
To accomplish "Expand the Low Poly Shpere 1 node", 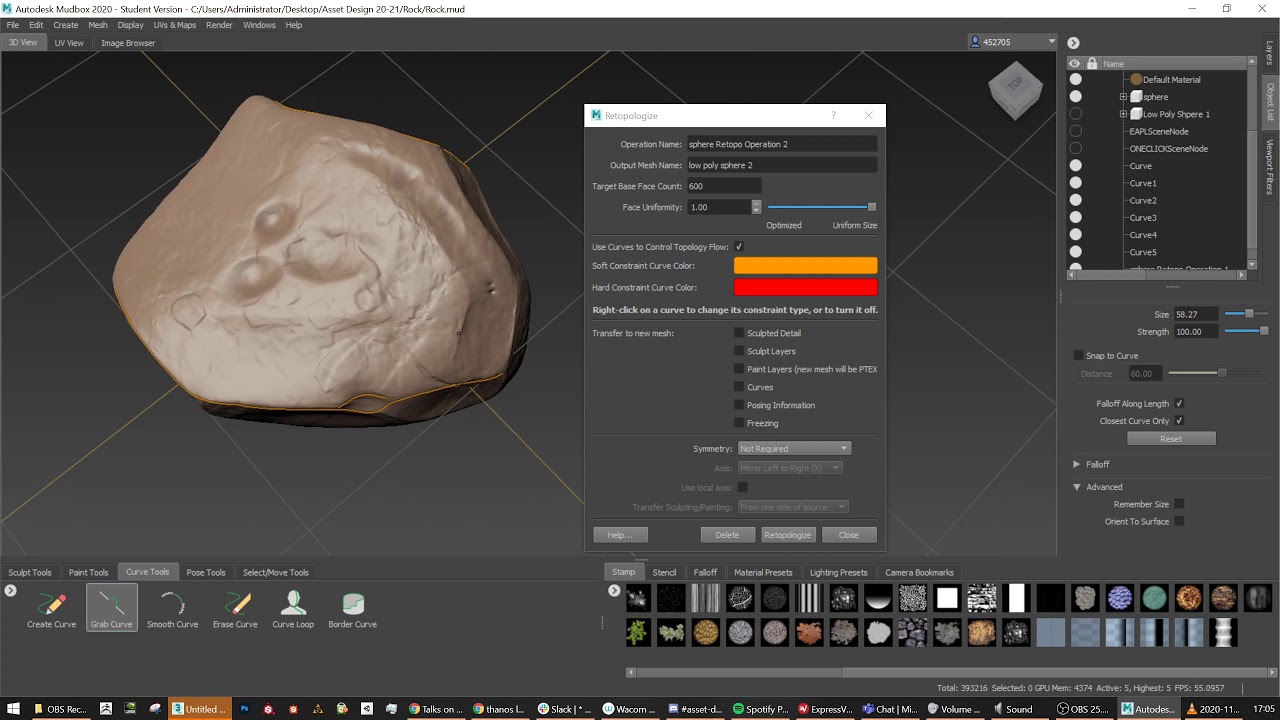I will [x=1123, y=114].
